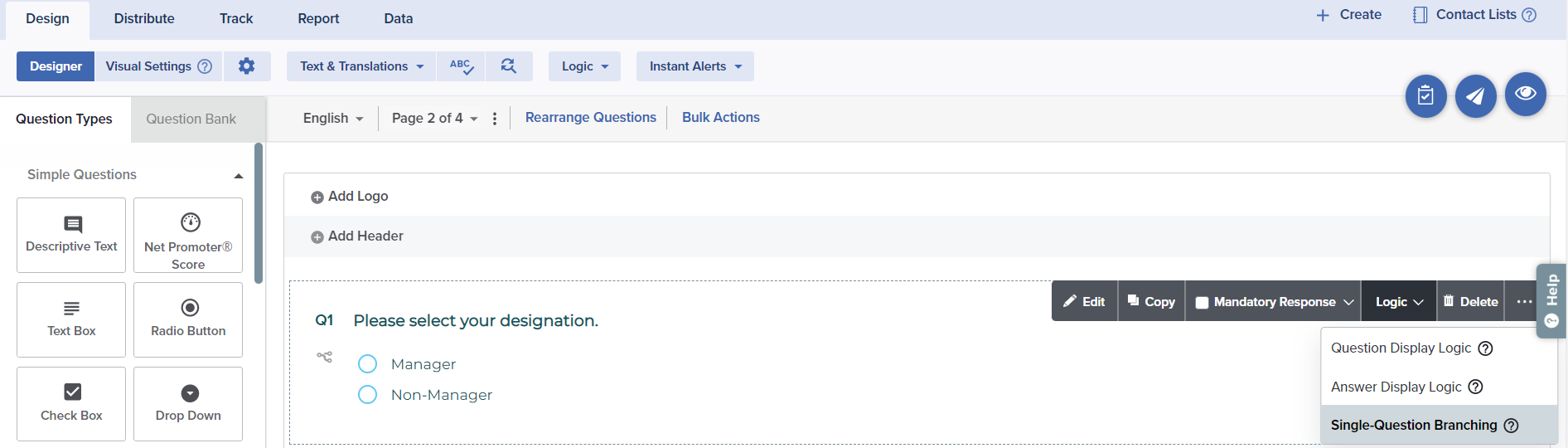Select the Non-Manager radio option
This screenshot has width=1568, height=448.
click(x=367, y=395)
